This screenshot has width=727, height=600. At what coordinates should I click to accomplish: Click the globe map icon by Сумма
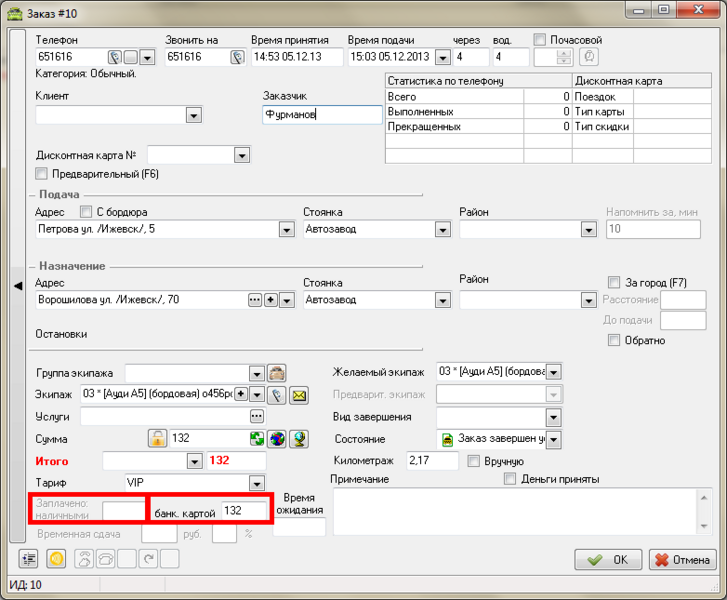(277, 438)
